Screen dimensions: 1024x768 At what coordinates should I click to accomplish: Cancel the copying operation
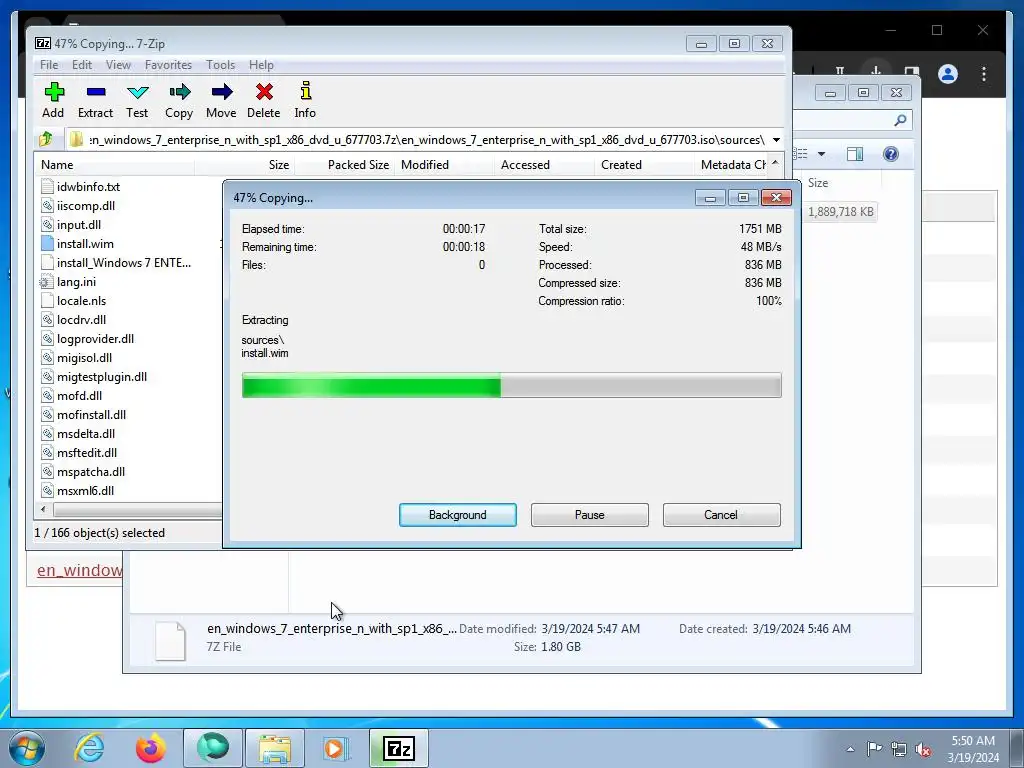click(721, 515)
